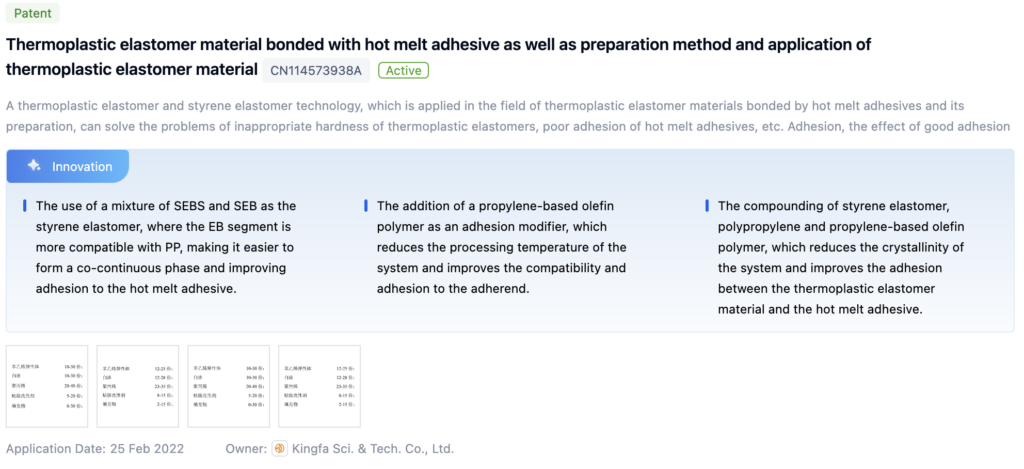This screenshot has width=1024, height=469.
Task: Open the fourth patent drawing thumbnail
Action: click(320, 386)
